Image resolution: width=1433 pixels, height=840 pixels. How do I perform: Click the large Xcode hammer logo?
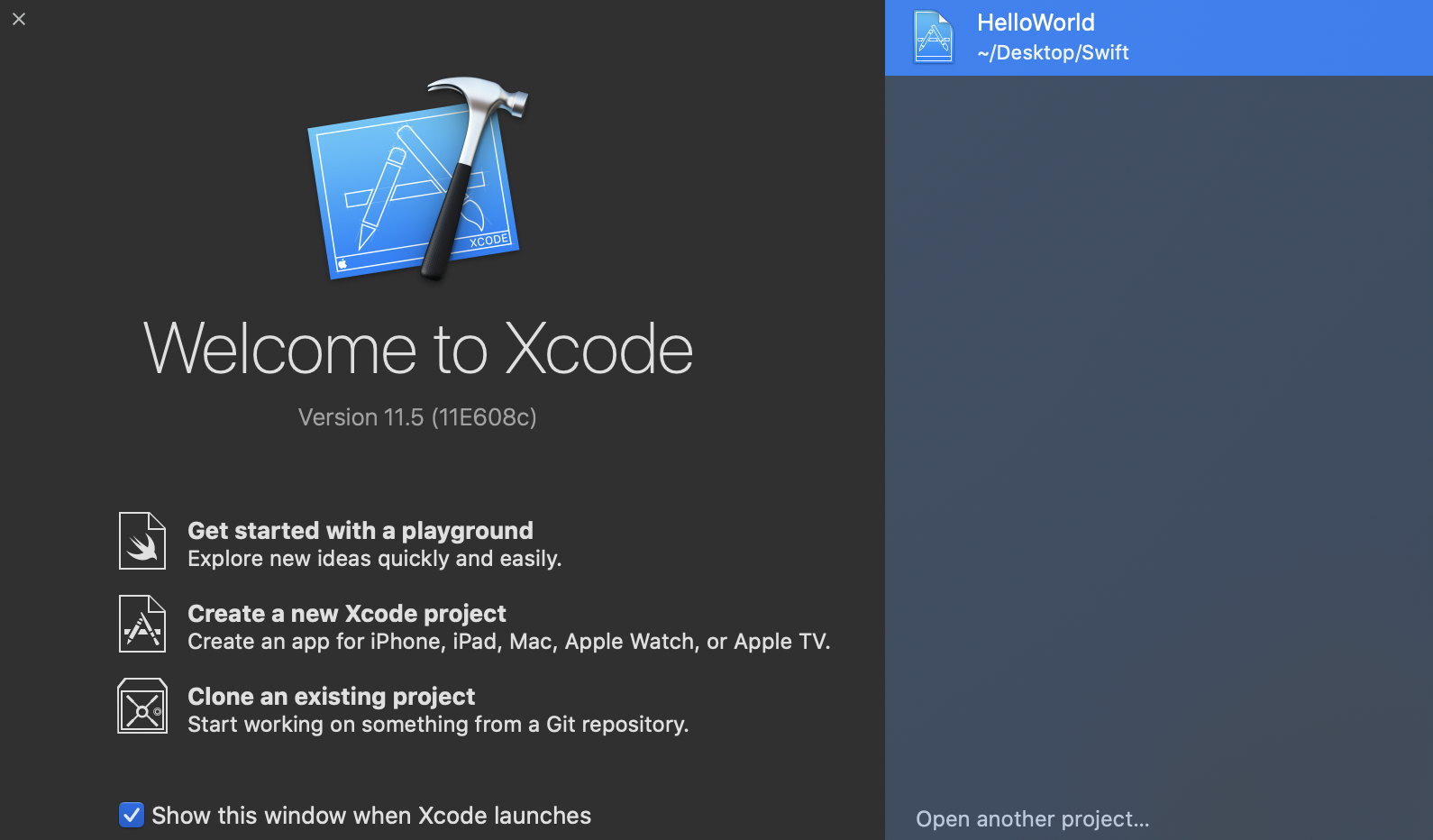tap(418, 179)
